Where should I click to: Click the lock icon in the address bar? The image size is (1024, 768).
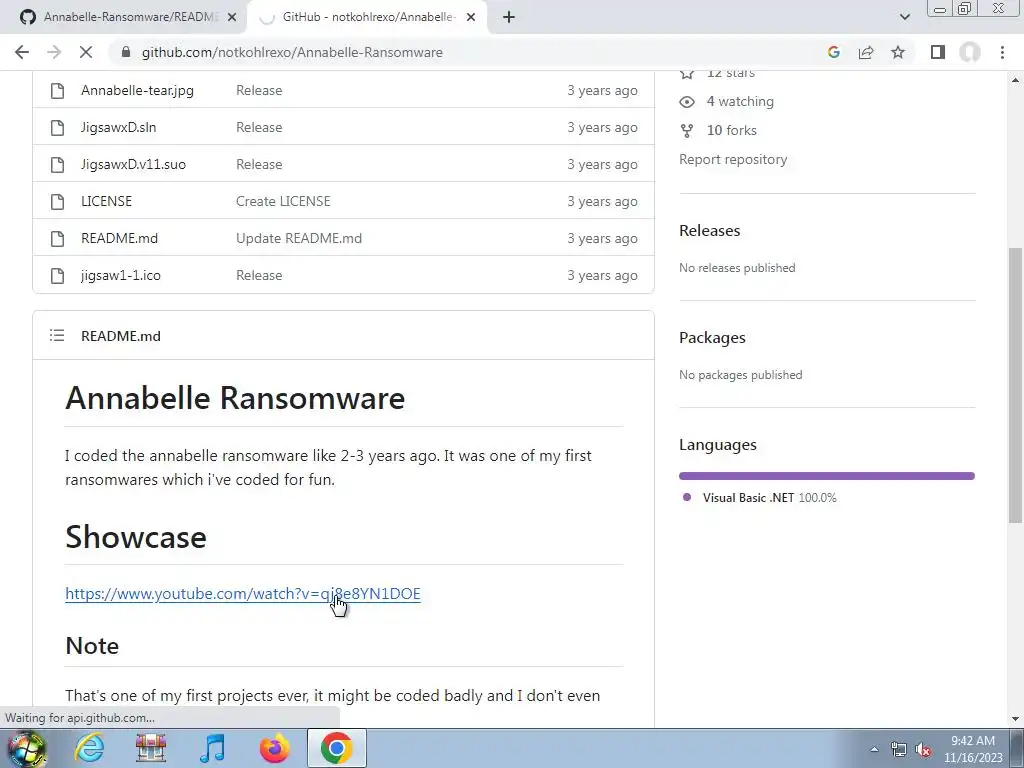coord(126,52)
